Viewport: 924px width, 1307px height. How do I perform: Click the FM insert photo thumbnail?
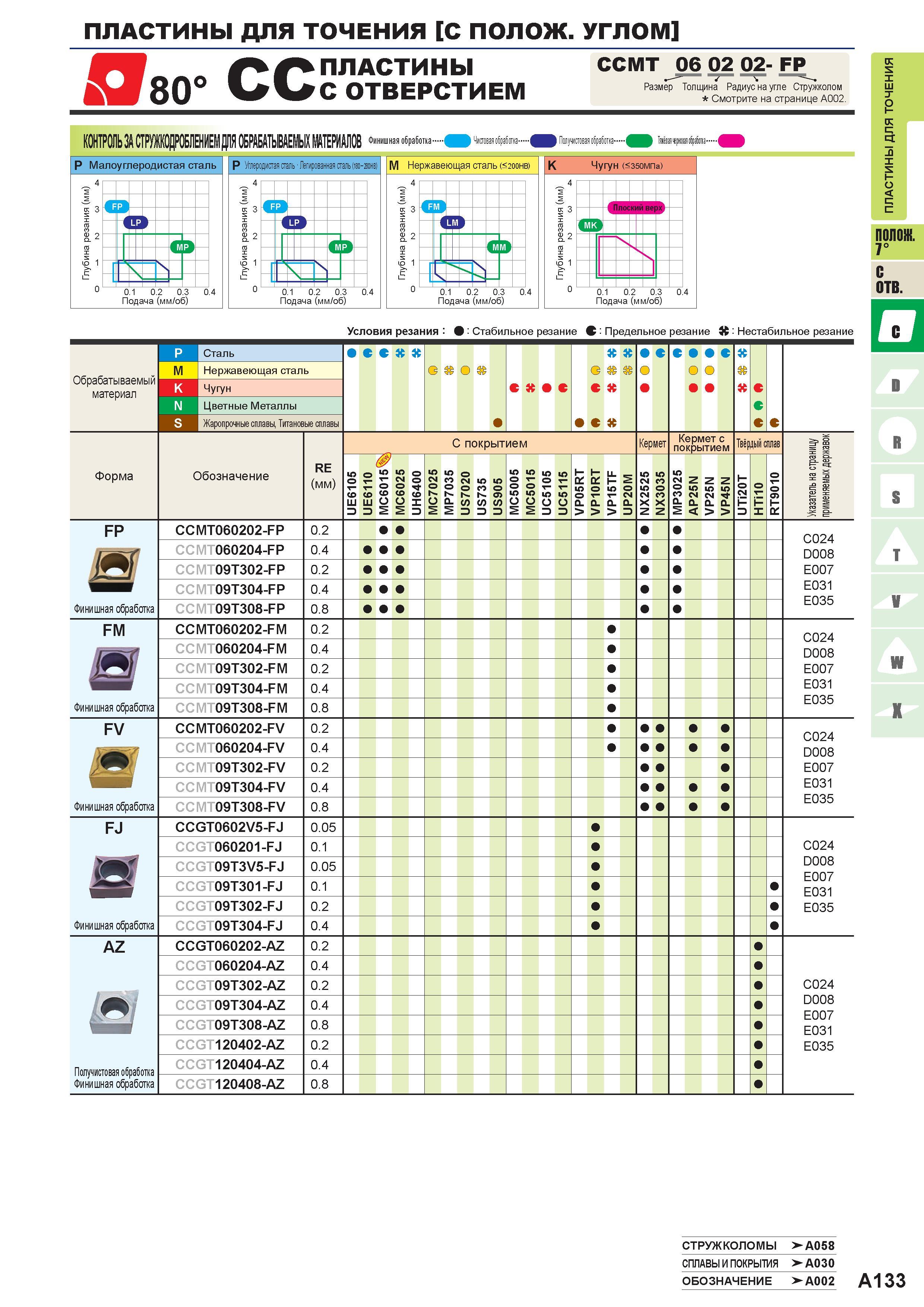pos(114,668)
